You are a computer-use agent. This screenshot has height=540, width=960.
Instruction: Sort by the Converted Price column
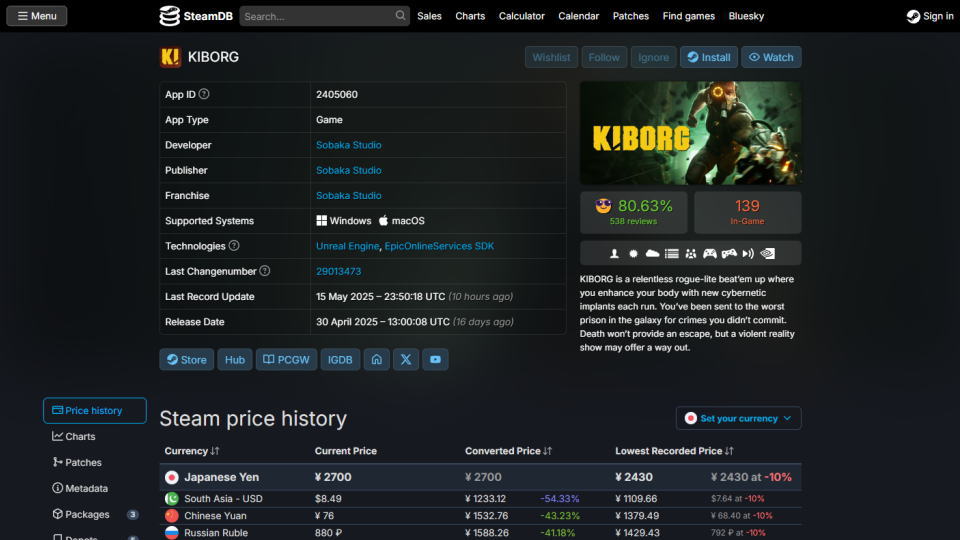[x=508, y=451]
